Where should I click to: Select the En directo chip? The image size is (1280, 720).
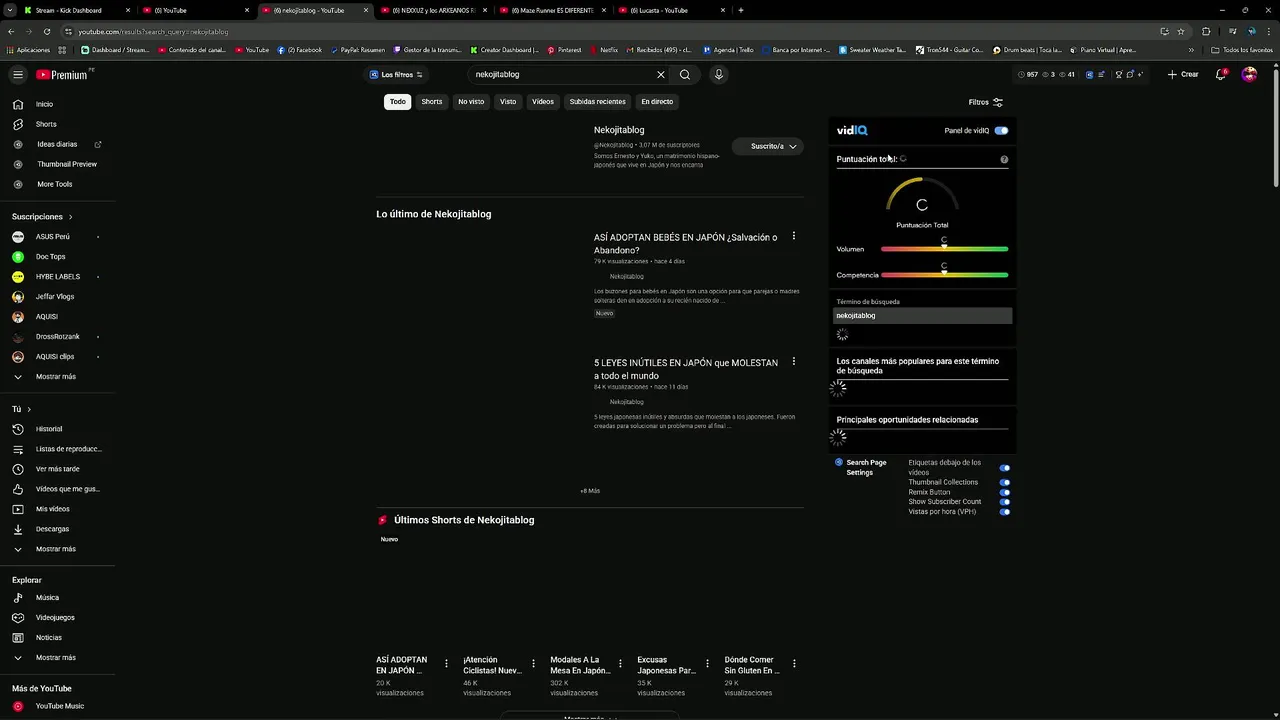click(x=657, y=102)
